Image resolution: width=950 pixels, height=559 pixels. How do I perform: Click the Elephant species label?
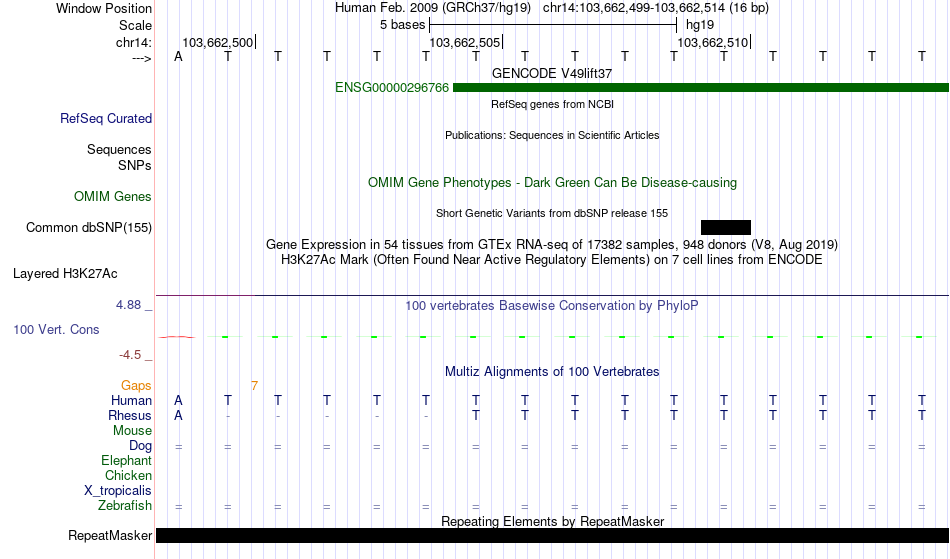[x=127, y=460]
